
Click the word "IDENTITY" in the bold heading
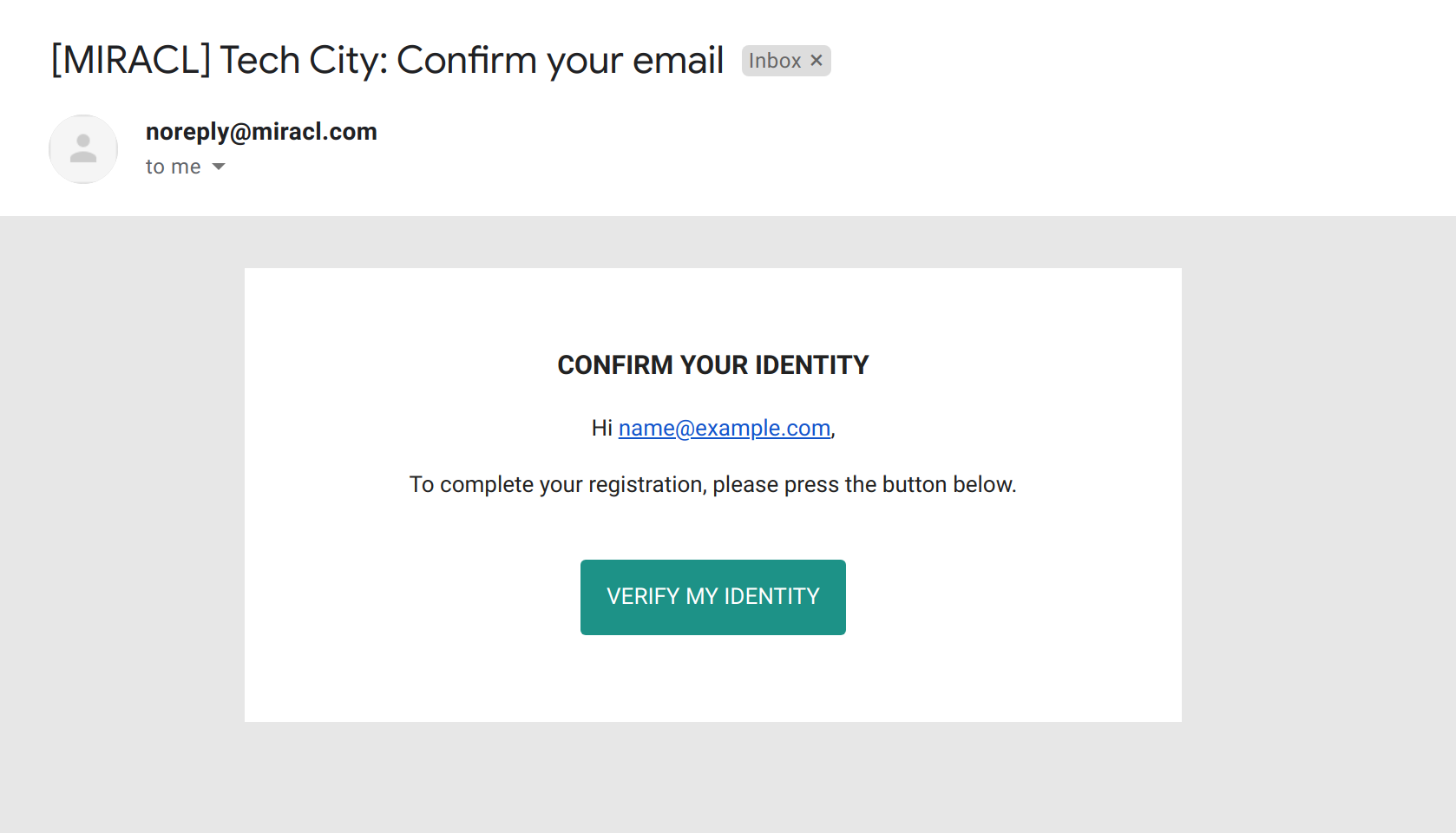pos(811,365)
